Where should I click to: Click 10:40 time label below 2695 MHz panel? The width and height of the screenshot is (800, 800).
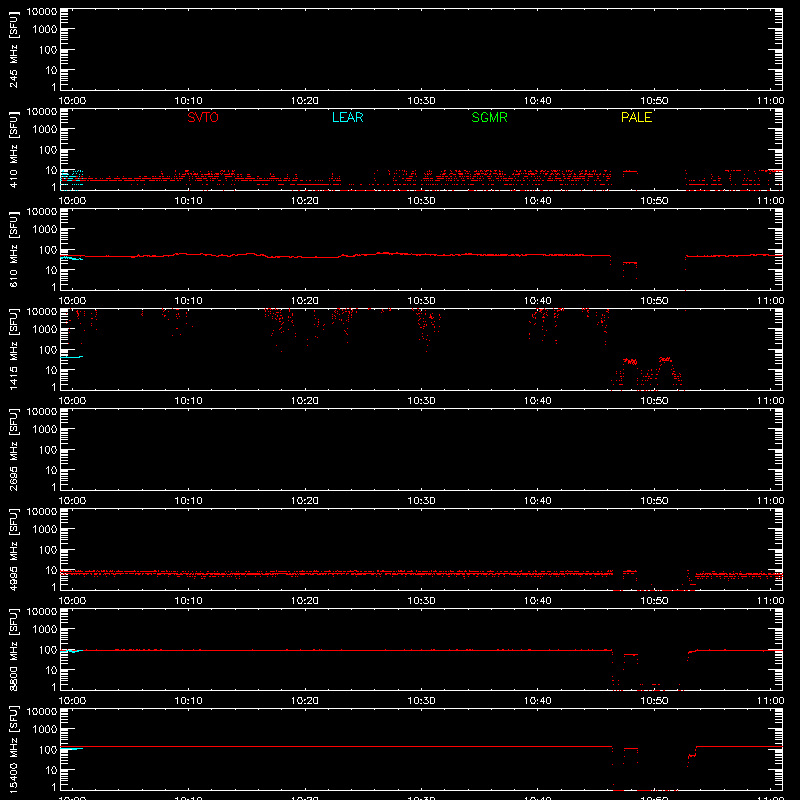pos(538,501)
